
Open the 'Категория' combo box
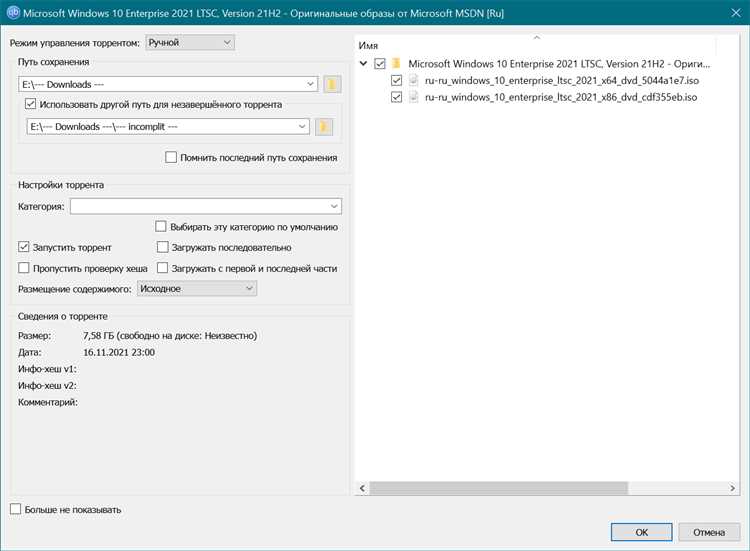pyautogui.click(x=206, y=206)
